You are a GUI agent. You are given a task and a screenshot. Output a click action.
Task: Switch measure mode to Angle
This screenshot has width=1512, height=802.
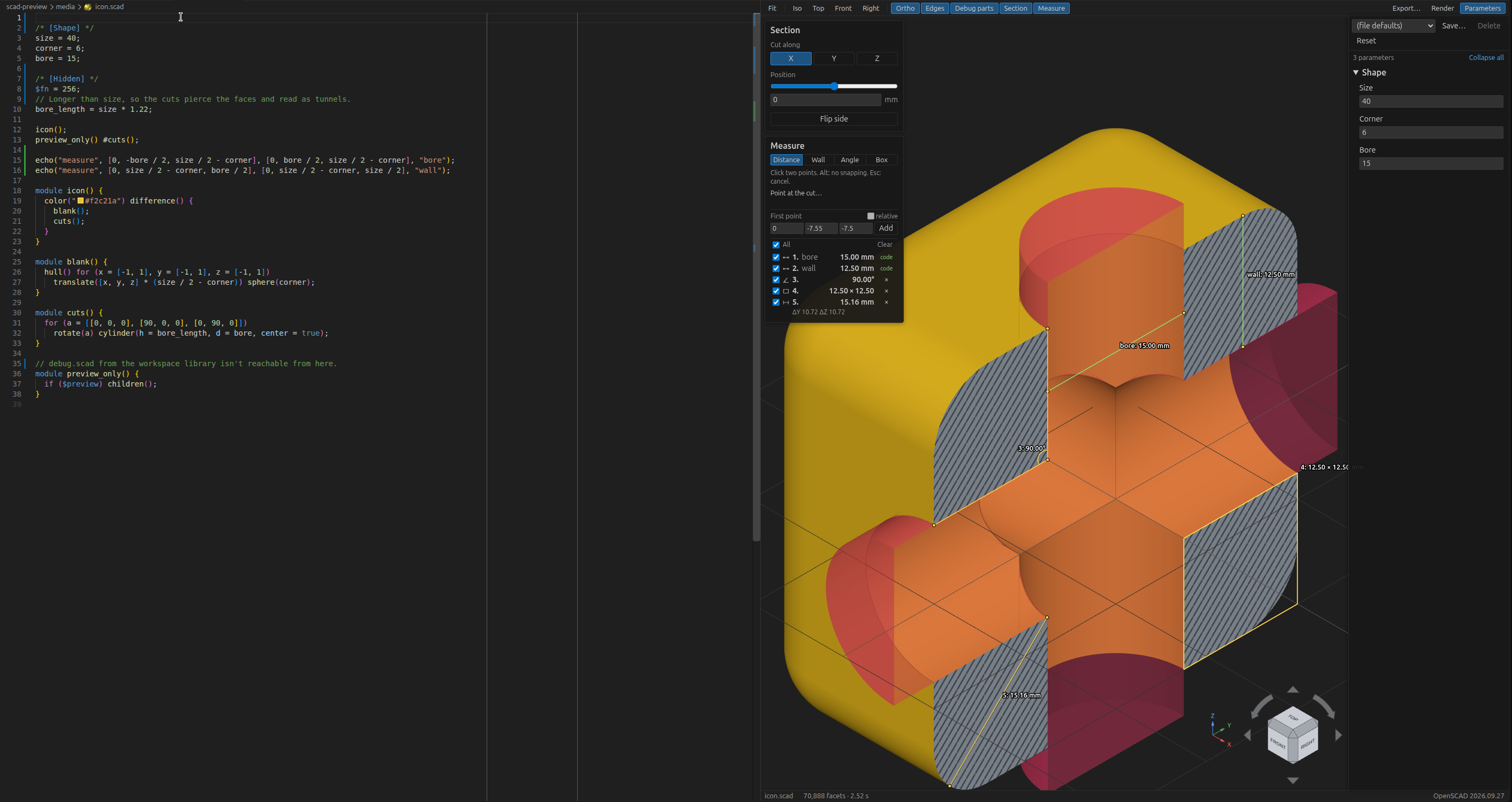coord(849,160)
